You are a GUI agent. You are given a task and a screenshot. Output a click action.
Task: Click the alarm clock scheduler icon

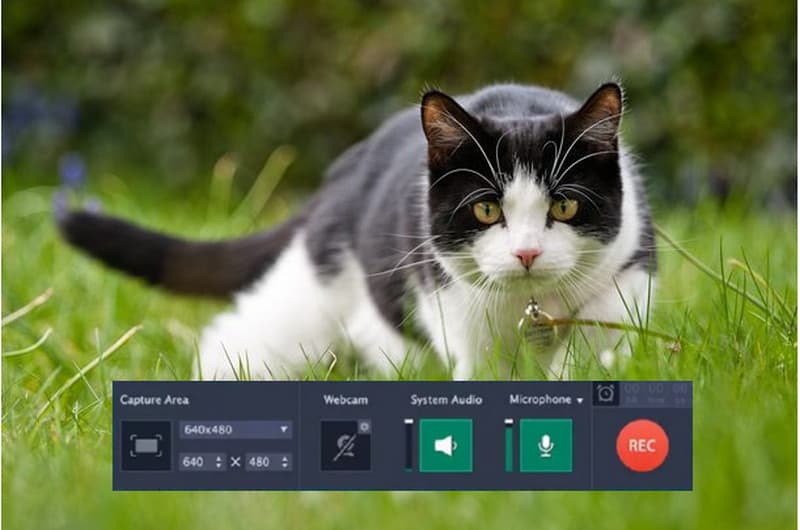point(605,393)
